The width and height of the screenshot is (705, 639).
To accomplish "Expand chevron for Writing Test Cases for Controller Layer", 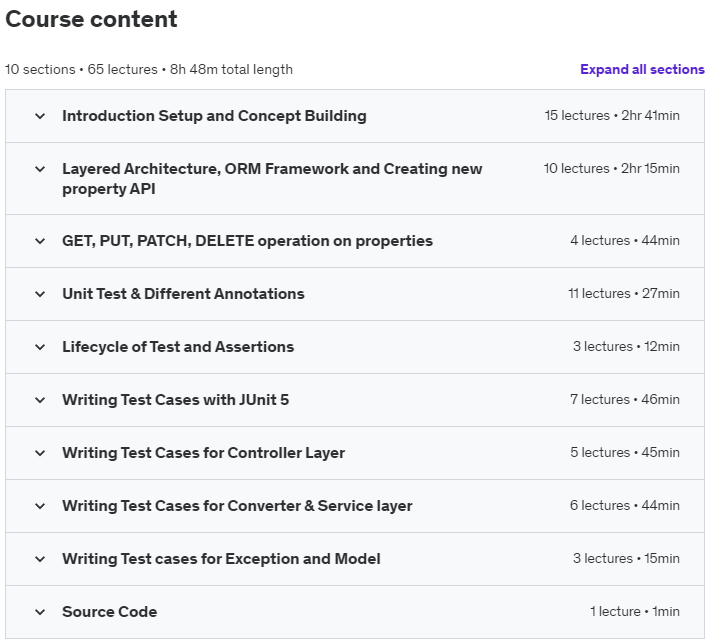I will [x=40, y=453].
